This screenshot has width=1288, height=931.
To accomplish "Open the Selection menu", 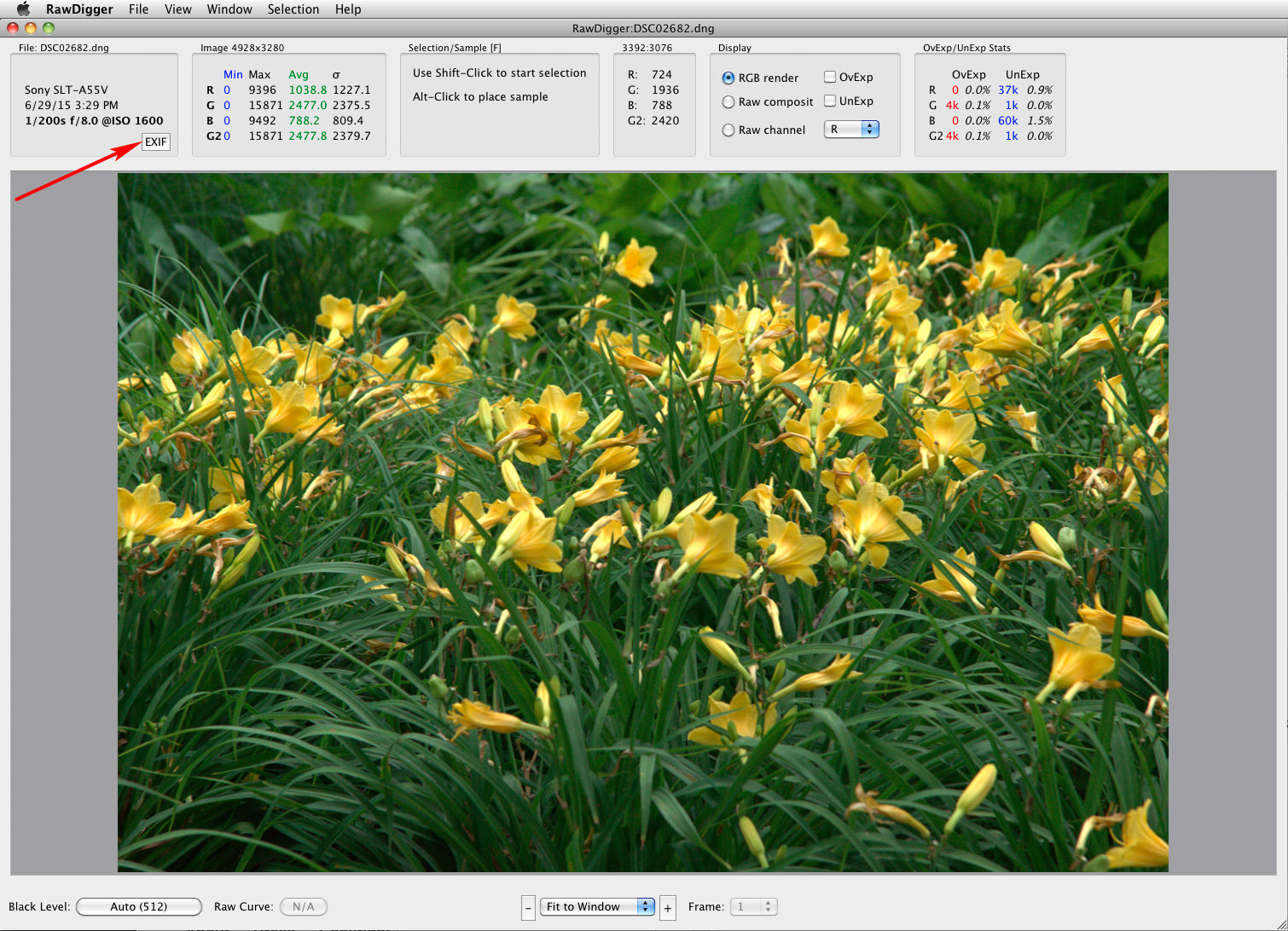I will click(x=293, y=9).
